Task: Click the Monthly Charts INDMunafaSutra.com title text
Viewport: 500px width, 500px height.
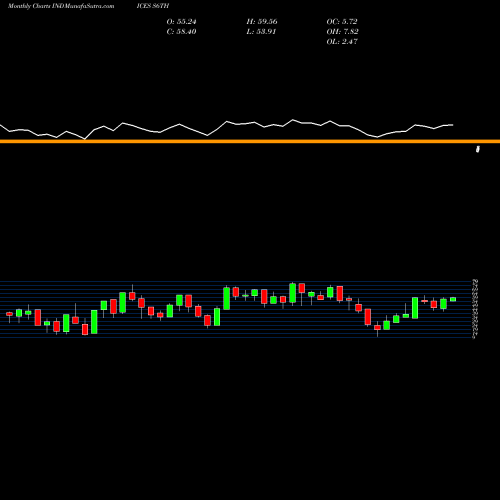Action: point(61,6)
